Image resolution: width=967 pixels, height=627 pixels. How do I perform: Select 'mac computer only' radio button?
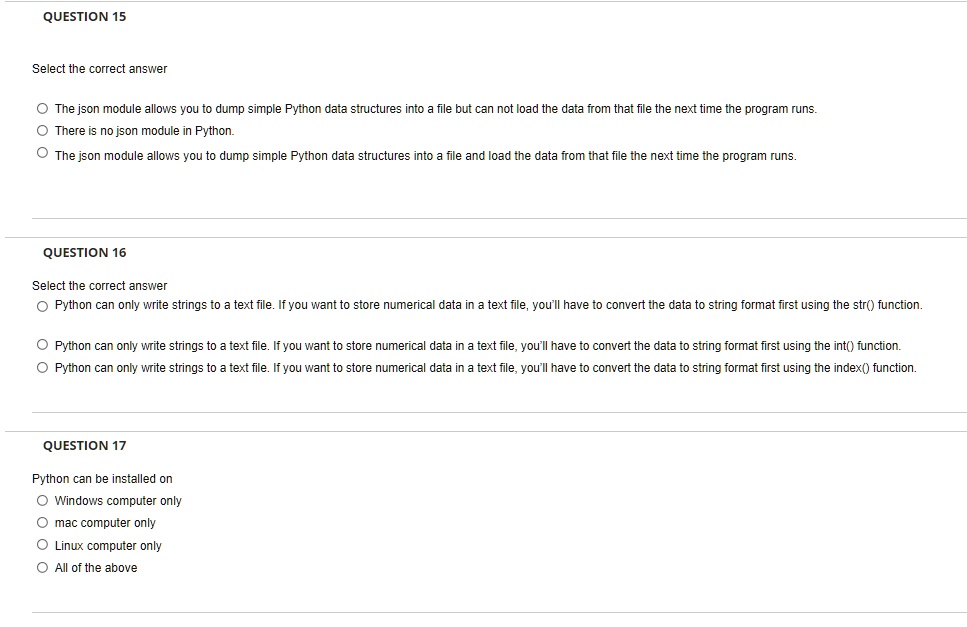click(x=42, y=522)
